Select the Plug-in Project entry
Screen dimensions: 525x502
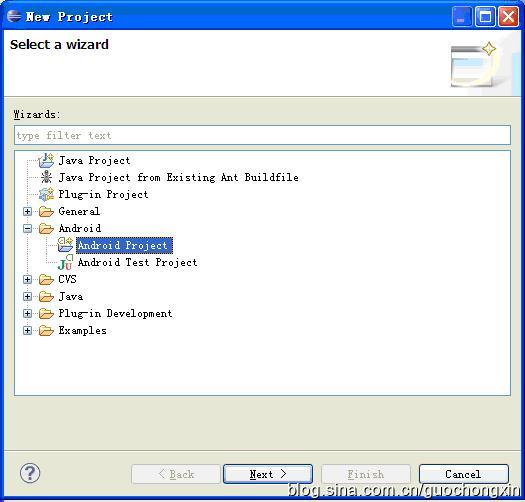coord(103,195)
